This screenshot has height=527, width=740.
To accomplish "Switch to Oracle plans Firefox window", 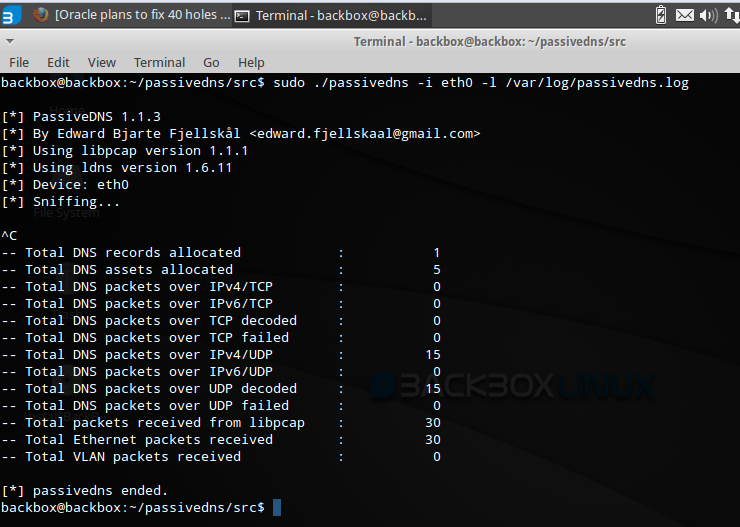I will [x=131, y=15].
